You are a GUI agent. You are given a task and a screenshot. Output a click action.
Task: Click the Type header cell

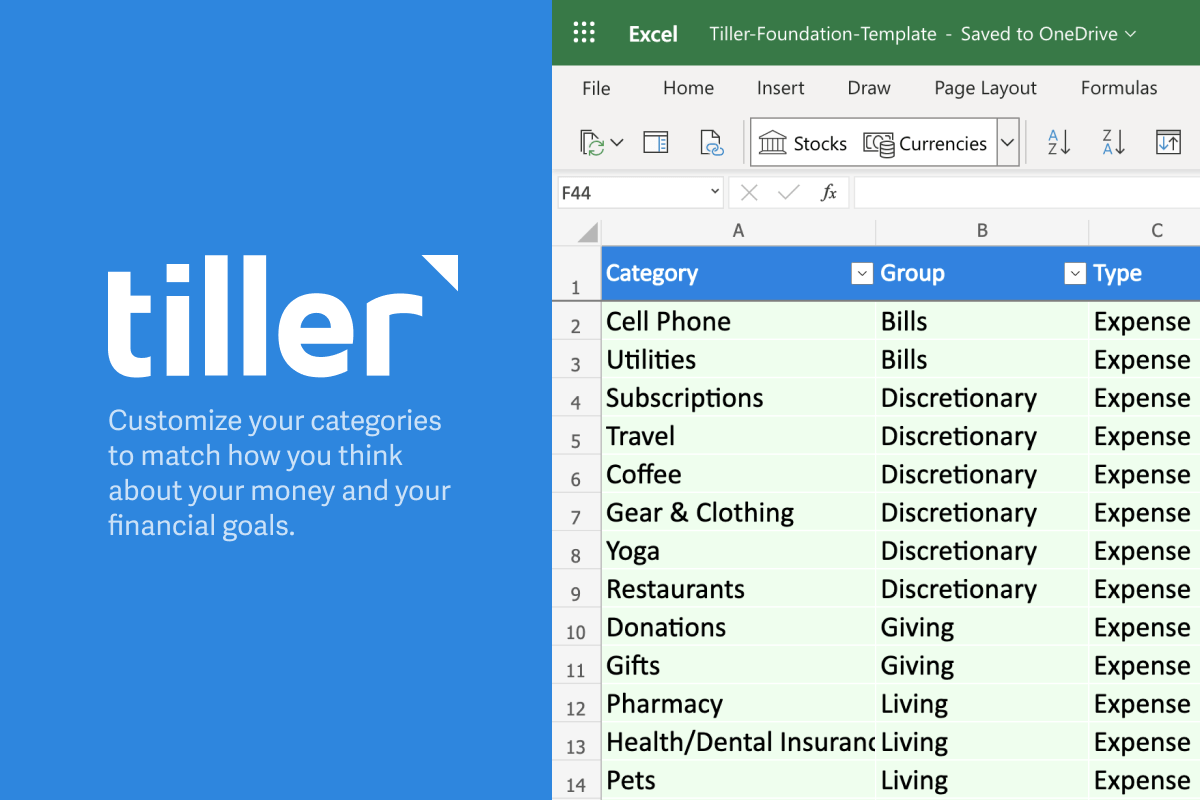(x=1145, y=274)
